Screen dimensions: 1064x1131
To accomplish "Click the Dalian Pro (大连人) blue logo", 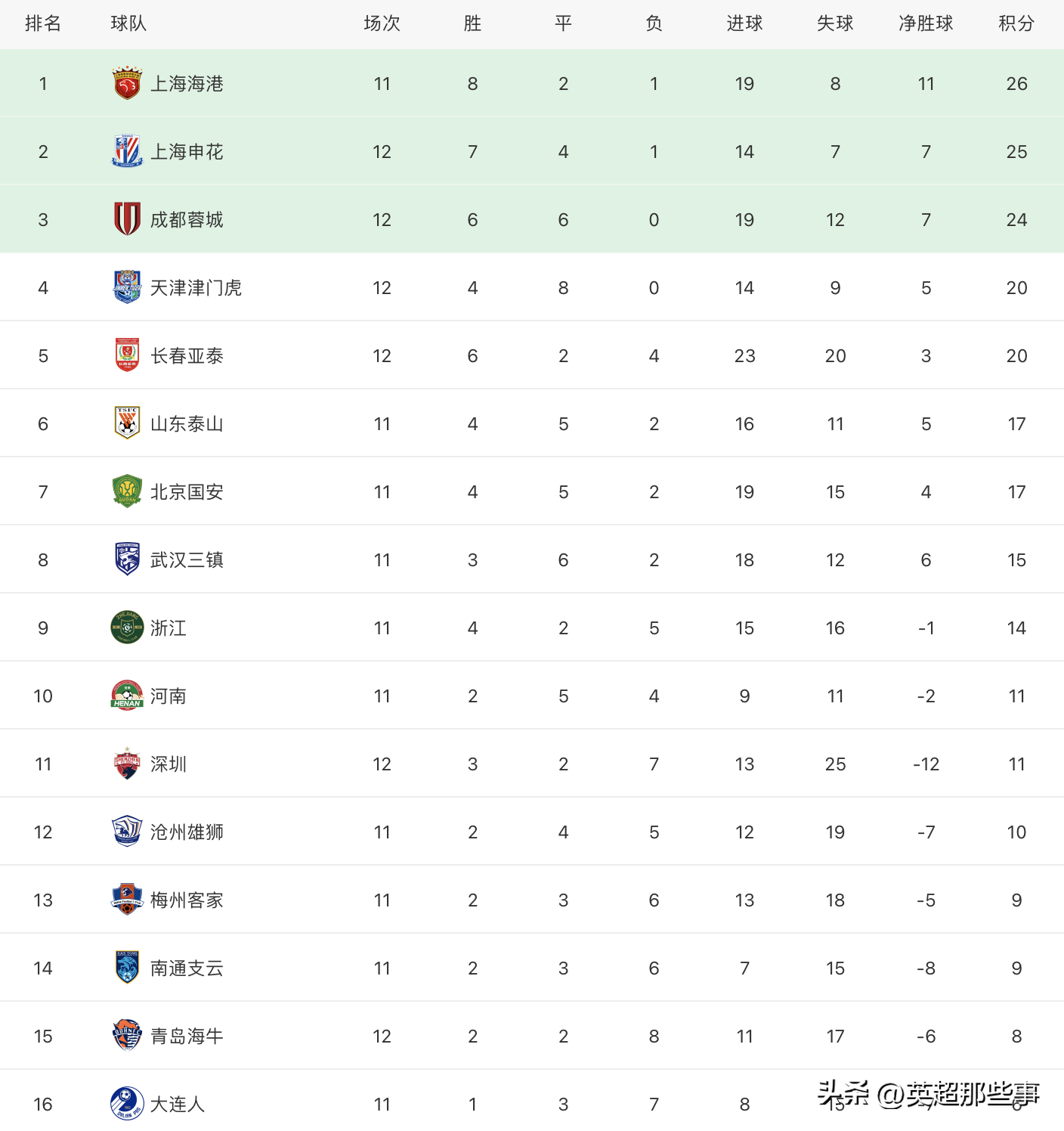I will pyautogui.click(x=127, y=1104).
